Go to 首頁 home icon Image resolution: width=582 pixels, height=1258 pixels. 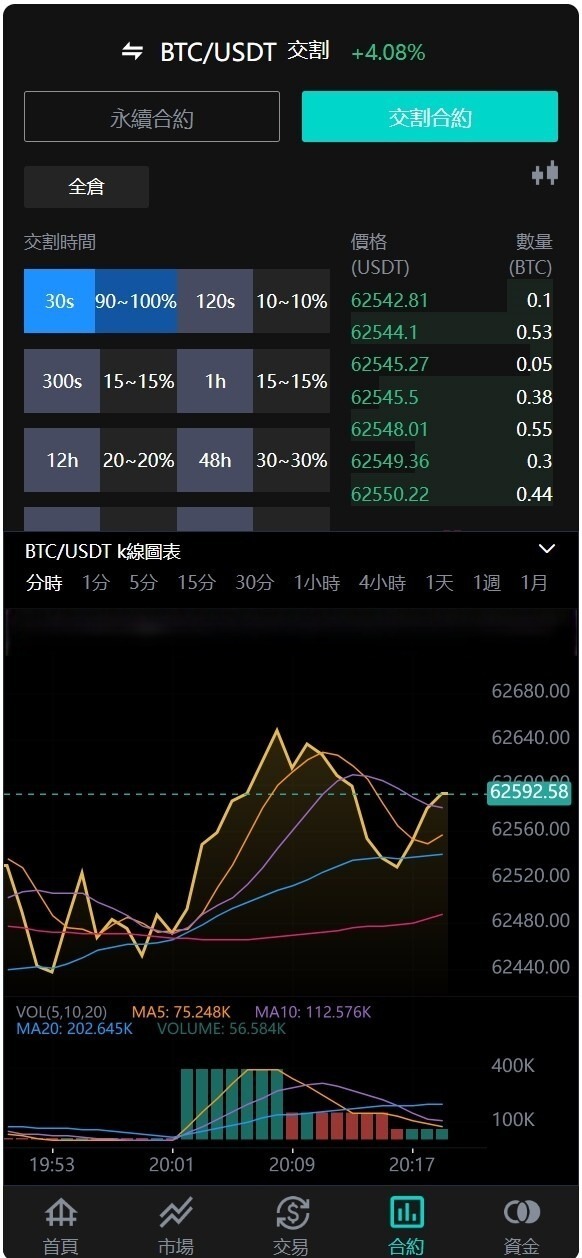pyautogui.click(x=61, y=1224)
